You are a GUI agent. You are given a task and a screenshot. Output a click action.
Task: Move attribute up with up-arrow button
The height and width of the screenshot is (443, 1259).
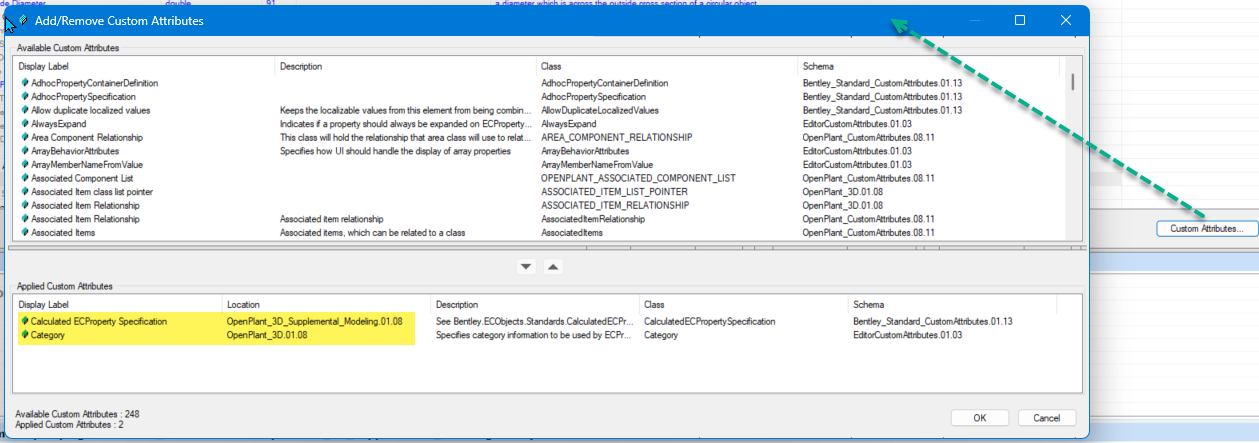pyautogui.click(x=553, y=267)
